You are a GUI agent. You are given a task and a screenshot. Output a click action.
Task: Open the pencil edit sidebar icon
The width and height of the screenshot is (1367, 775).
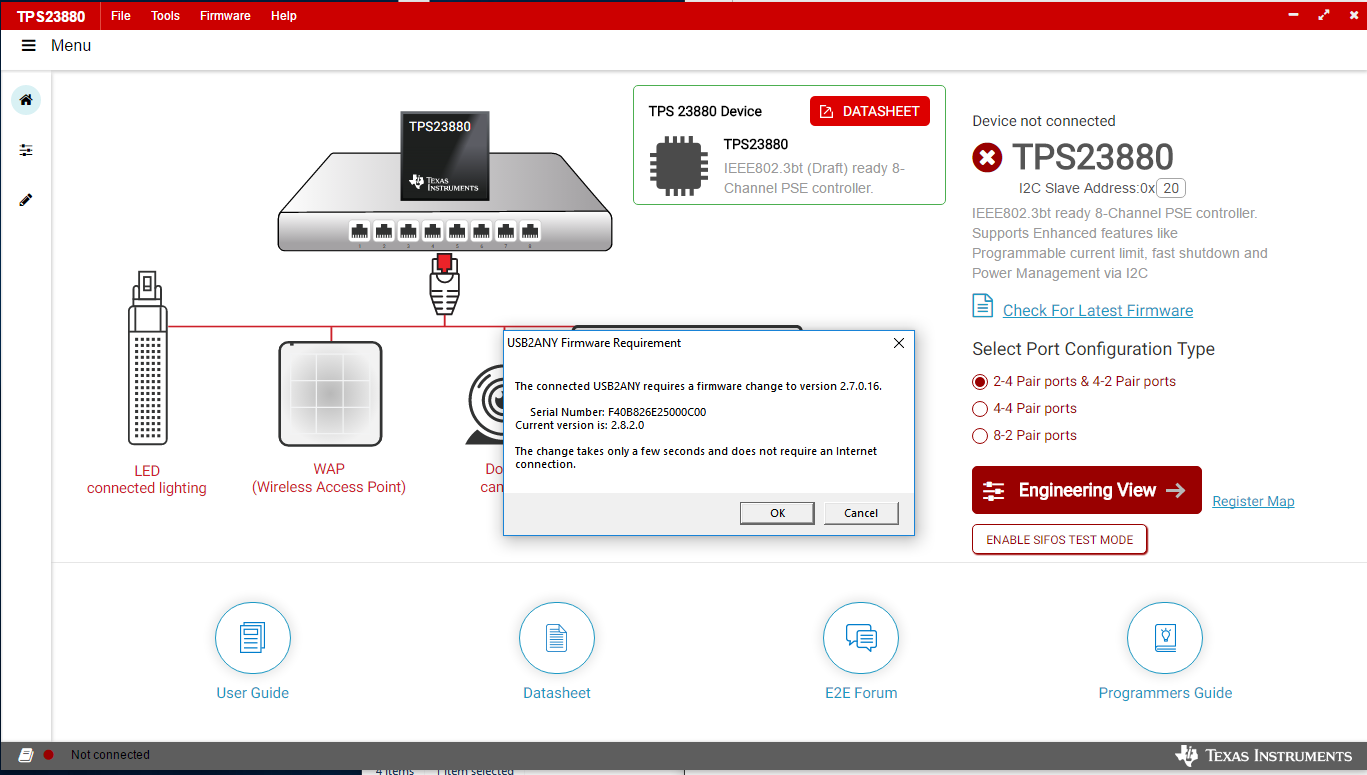point(26,200)
